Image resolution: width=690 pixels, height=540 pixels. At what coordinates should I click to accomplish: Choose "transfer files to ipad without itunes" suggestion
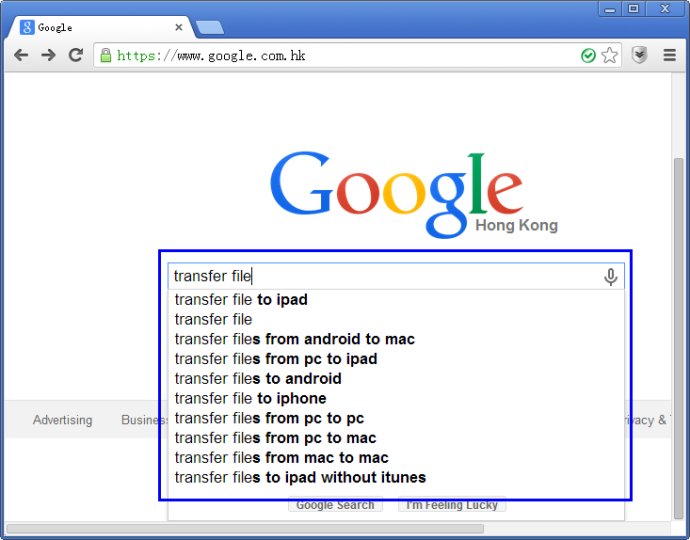point(300,477)
